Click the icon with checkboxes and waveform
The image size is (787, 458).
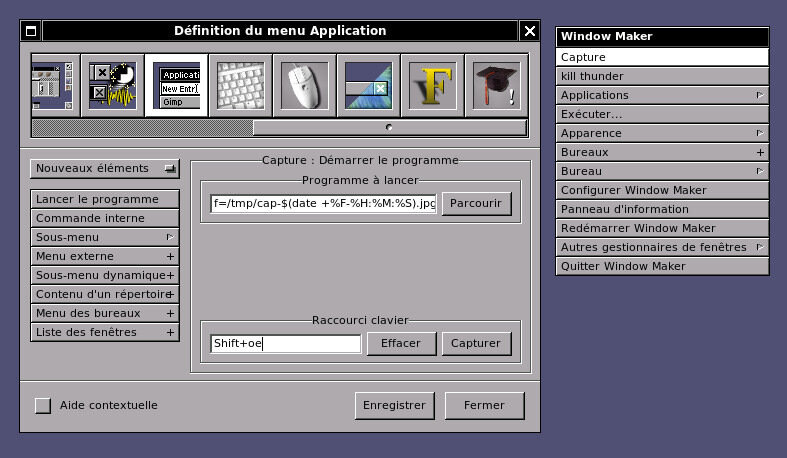(x=112, y=85)
